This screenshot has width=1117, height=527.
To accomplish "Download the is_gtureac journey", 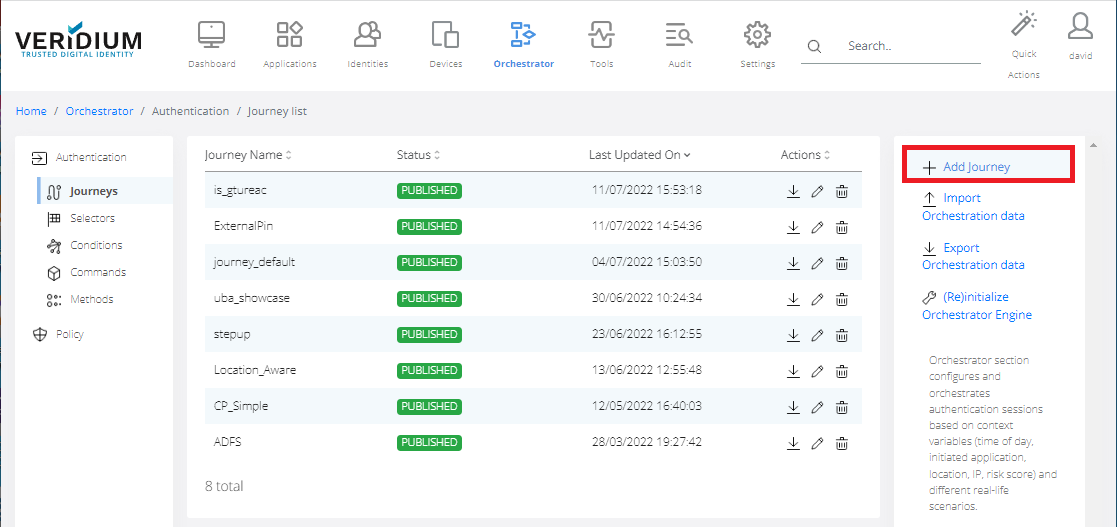I will click(x=793, y=191).
